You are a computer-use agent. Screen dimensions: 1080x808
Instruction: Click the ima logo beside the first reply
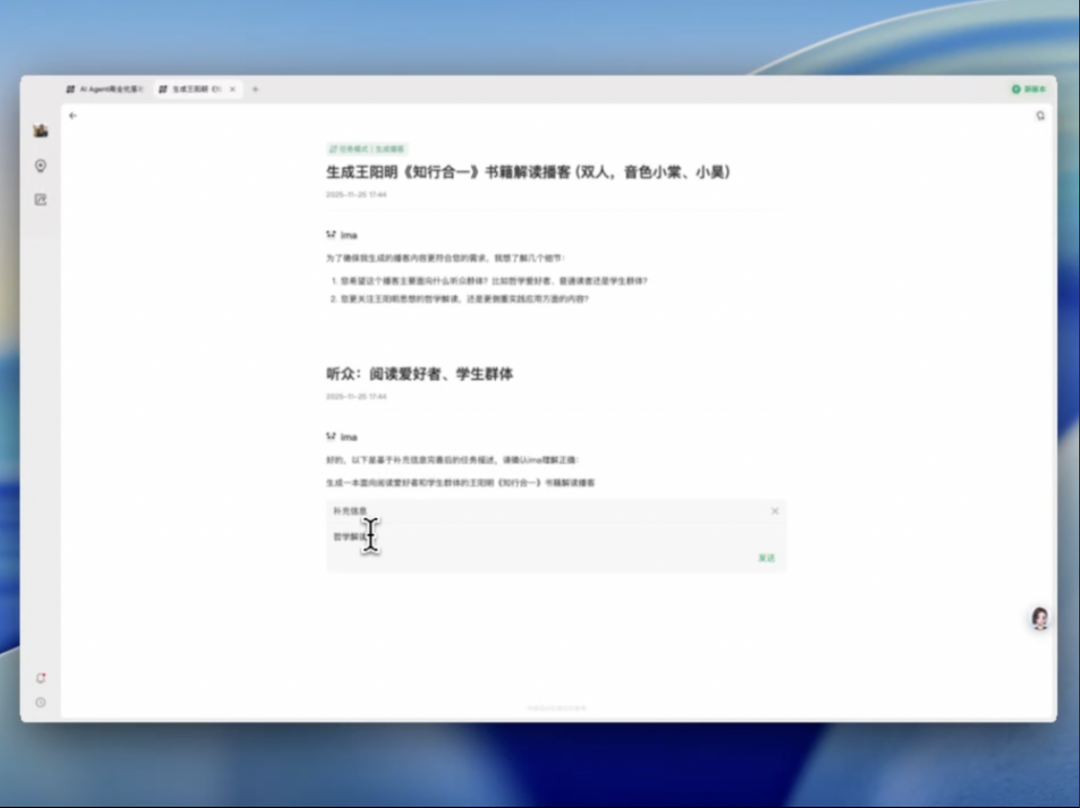(331, 234)
